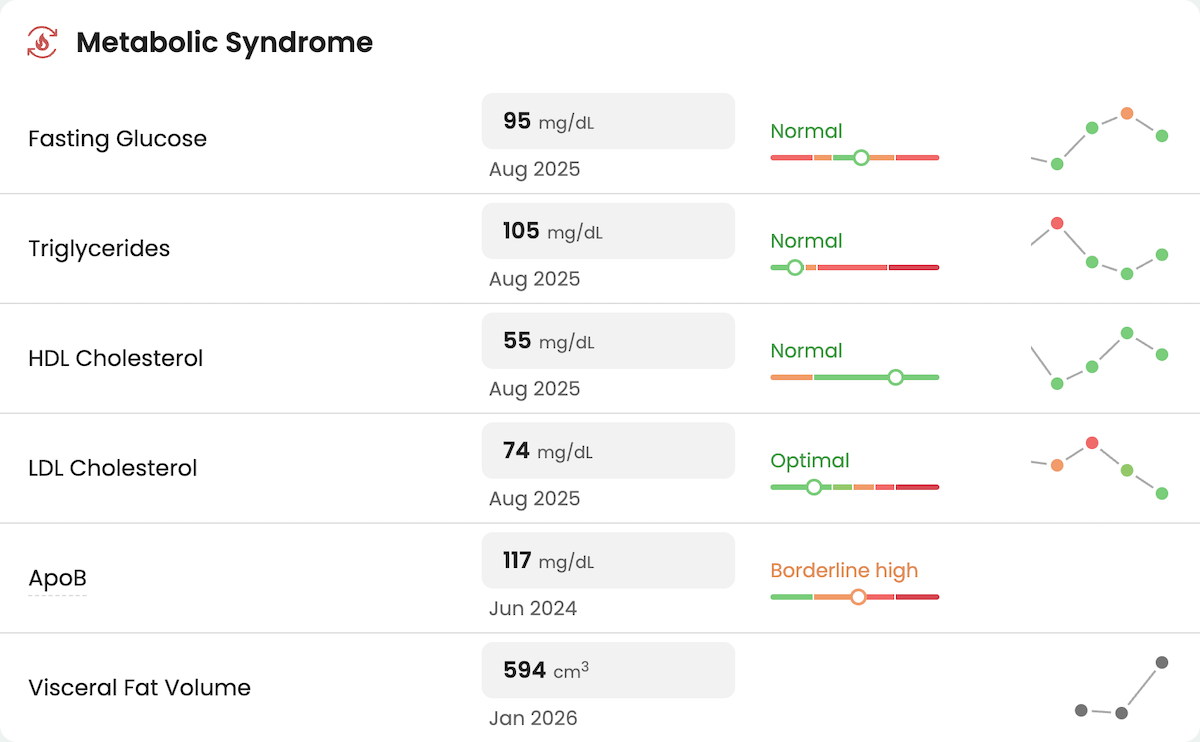Viewport: 1200px width, 742px height.
Task: Click the red data point on Triglycerides sparkline
Action: [1056, 224]
